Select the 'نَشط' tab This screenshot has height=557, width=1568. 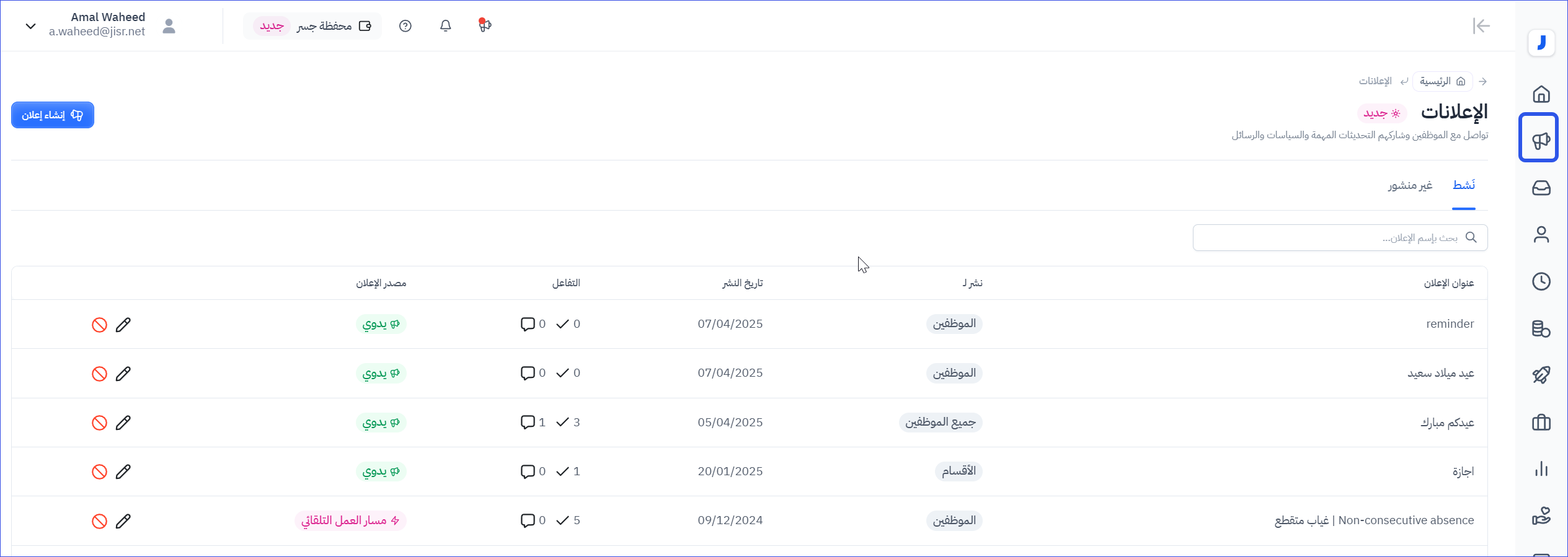pyautogui.click(x=1463, y=185)
